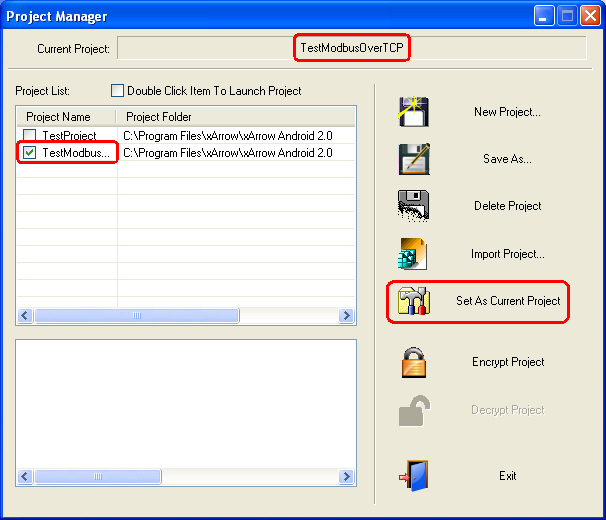Set As Current Project label click
This screenshot has width=606, height=520.
click(x=508, y=301)
